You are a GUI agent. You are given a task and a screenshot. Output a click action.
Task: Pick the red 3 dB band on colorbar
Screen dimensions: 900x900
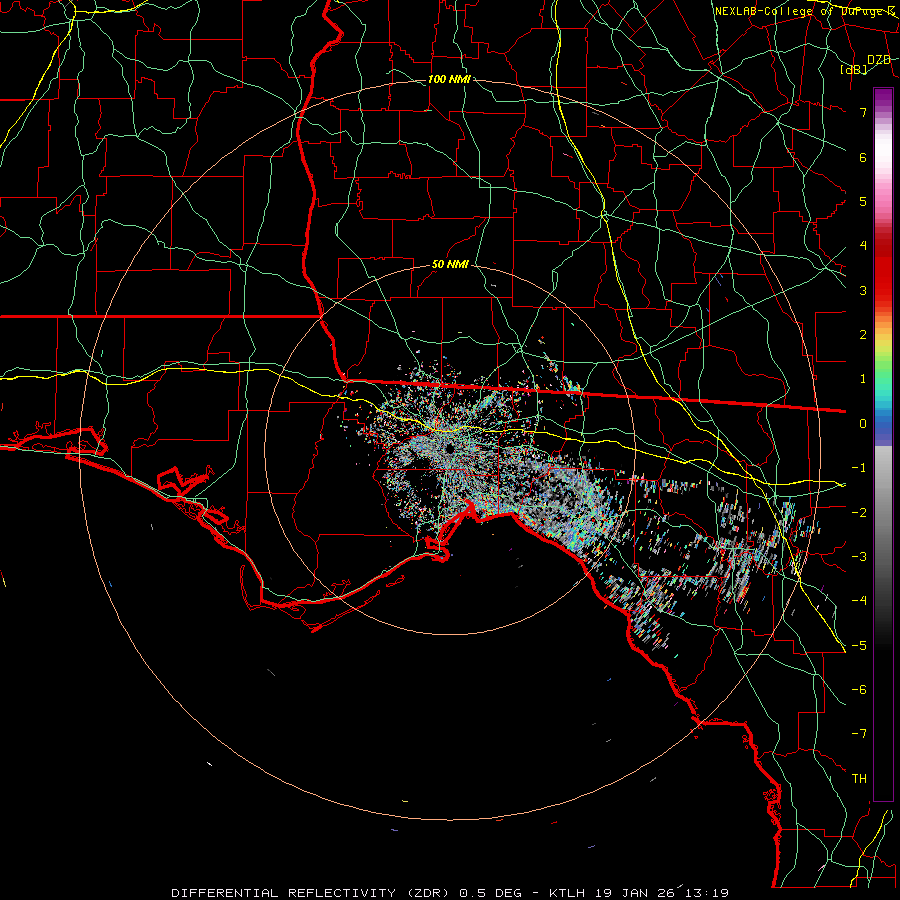click(883, 290)
